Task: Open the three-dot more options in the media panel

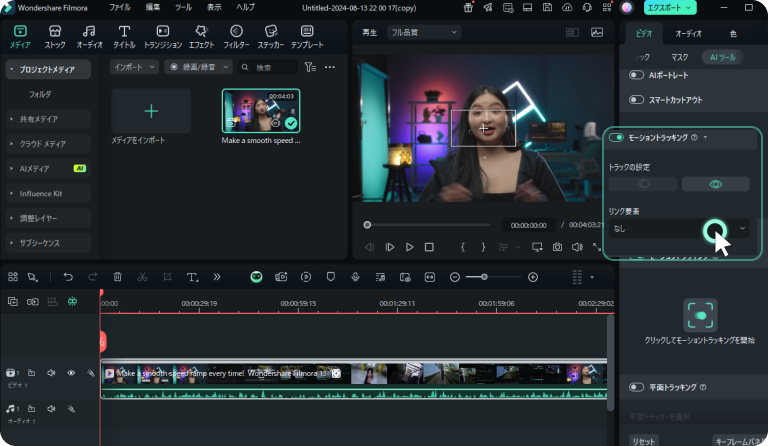Action: [x=330, y=67]
